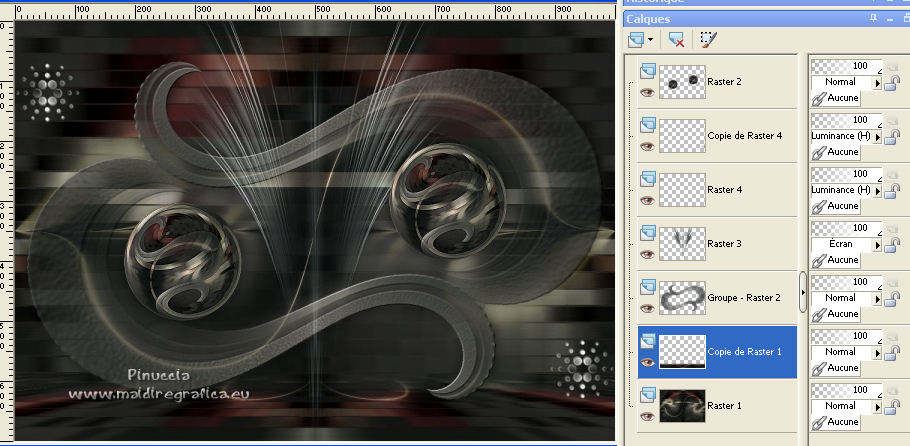Select layer name 'Copie de Raster 4'
The width and height of the screenshot is (910, 446).
tap(745, 136)
